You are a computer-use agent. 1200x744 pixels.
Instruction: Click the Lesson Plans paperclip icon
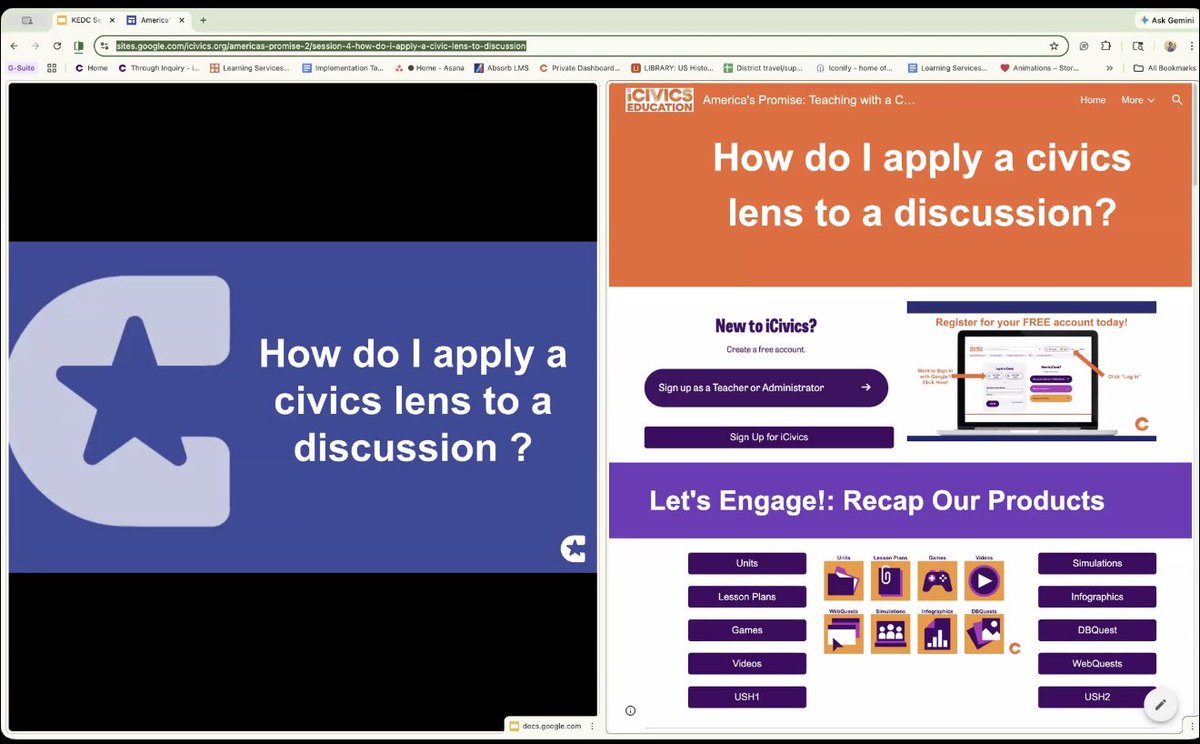(890, 581)
